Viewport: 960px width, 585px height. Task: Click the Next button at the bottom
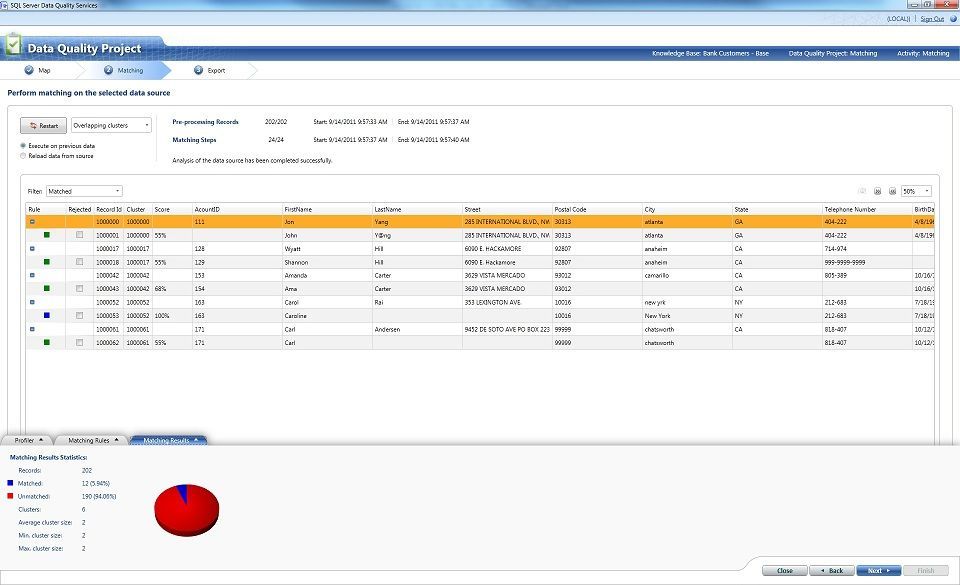[879, 570]
